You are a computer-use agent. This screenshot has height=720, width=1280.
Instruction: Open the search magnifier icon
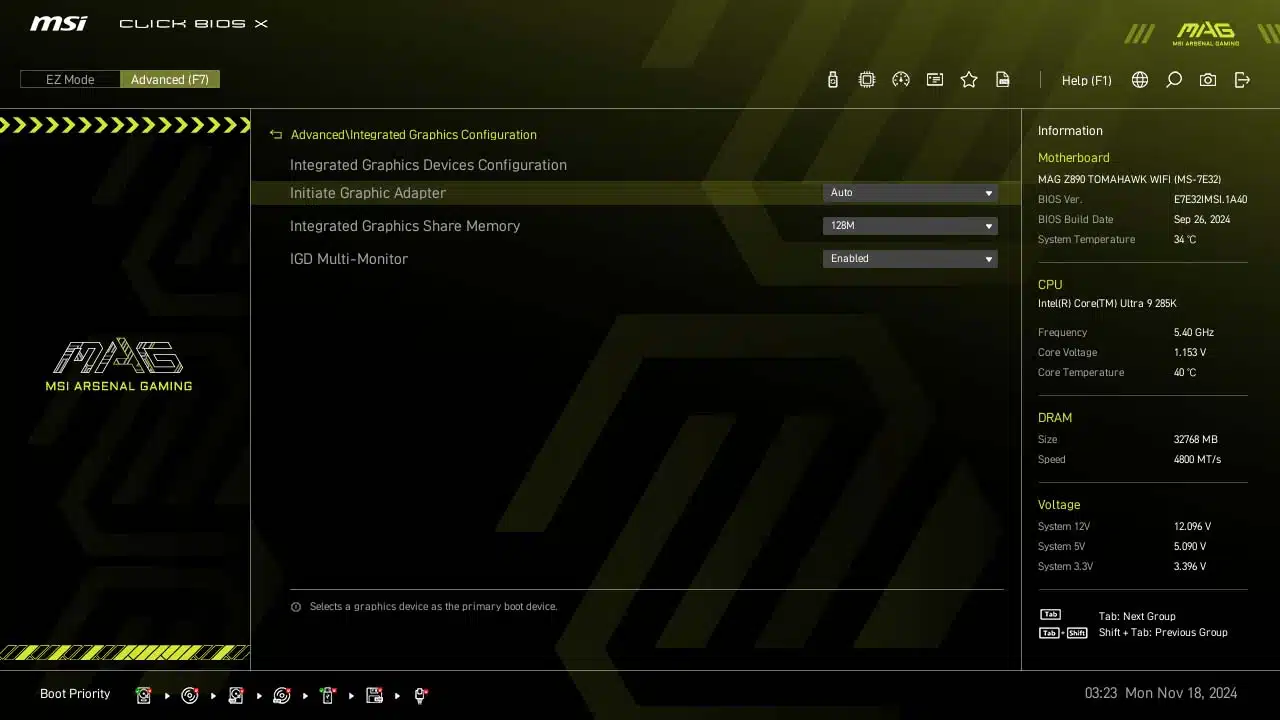tap(1174, 80)
